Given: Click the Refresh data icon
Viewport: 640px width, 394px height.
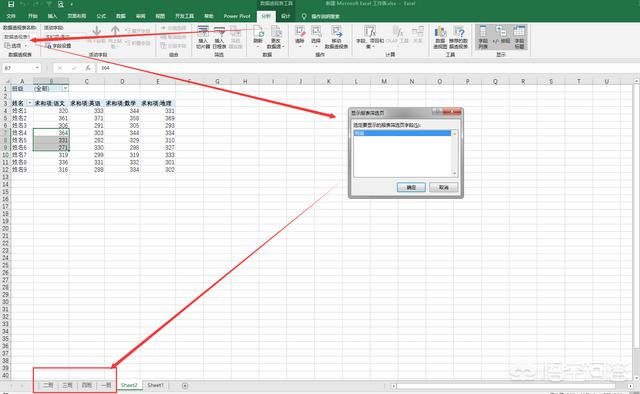Looking at the screenshot, I should (x=258, y=36).
